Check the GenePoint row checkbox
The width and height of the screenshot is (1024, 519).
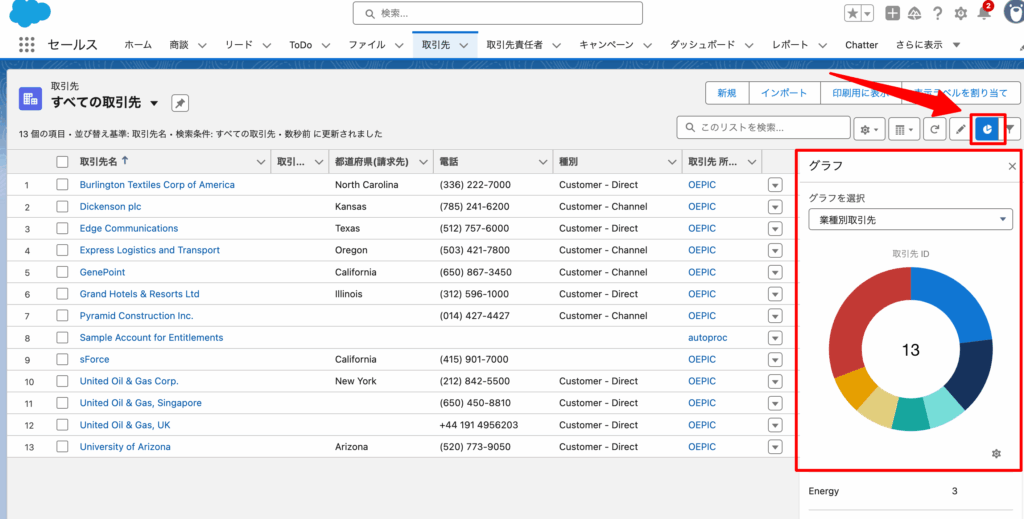coord(62,272)
